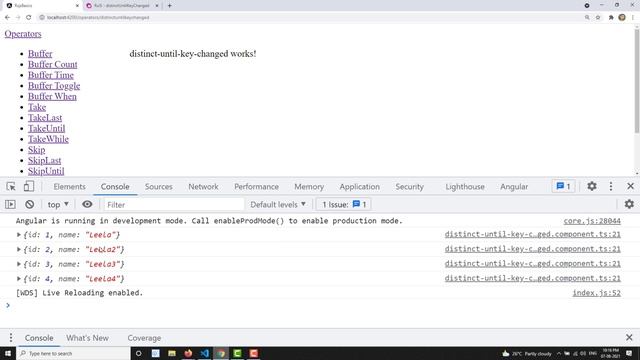
Task: Open the Windows Start menu
Action: pyautogui.click(x=8, y=353)
